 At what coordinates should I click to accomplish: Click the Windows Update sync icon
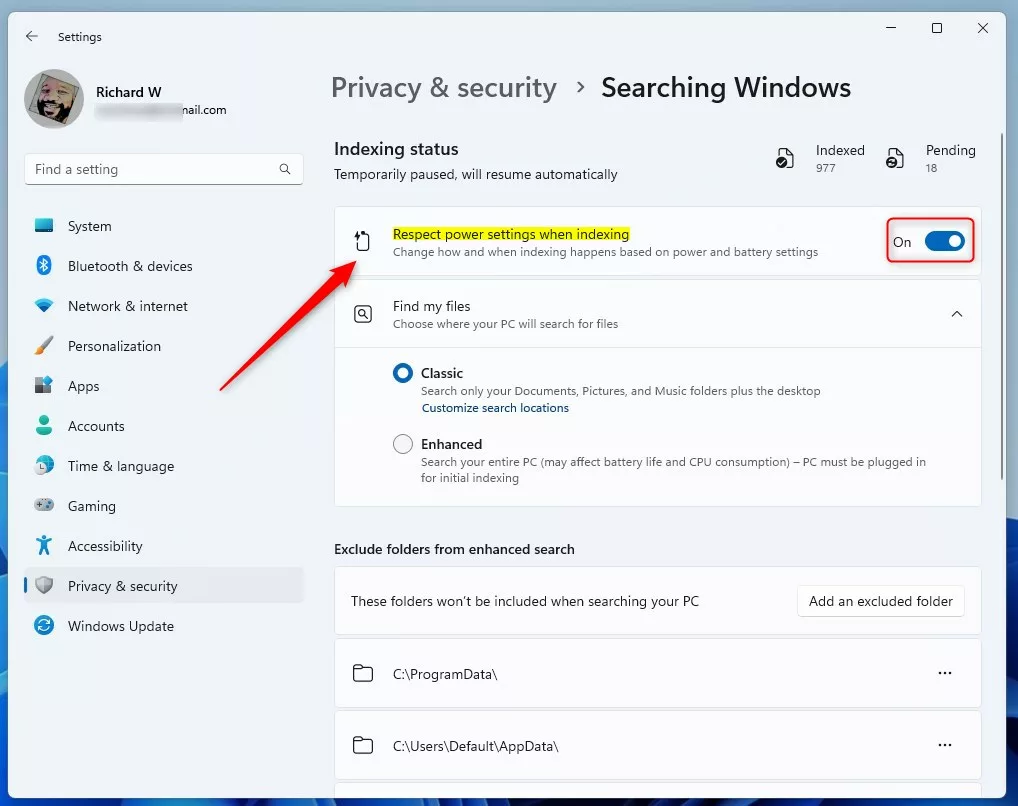tap(44, 625)
